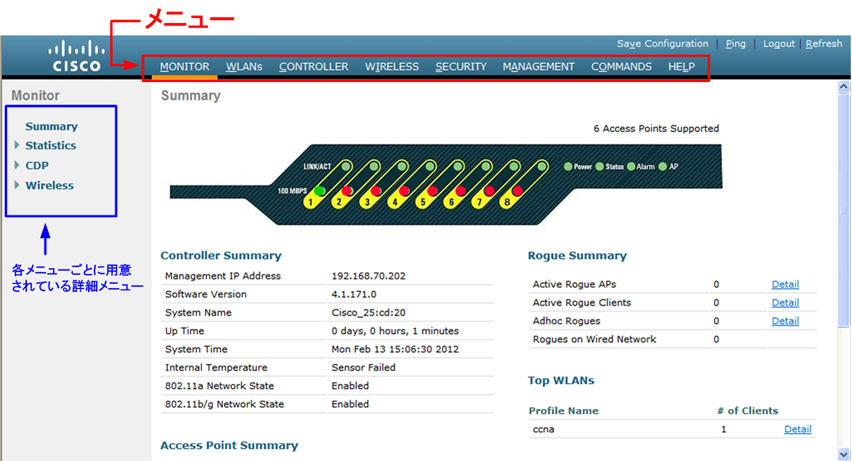Click port 1 indicator on controller diagram

click(x=311, y=201)
